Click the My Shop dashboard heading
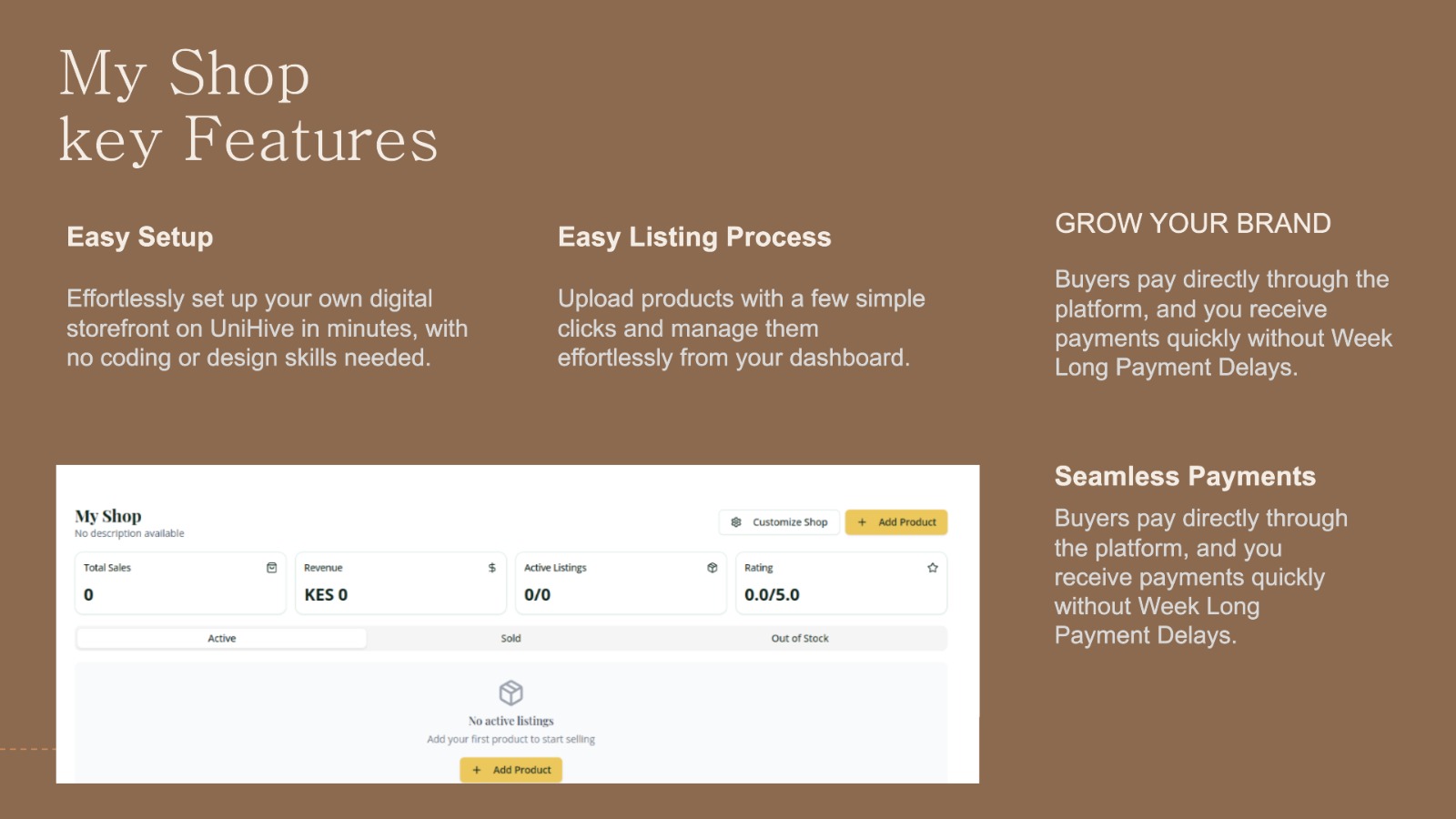The height and width of the screenshot is (819, 1456). 108,516
